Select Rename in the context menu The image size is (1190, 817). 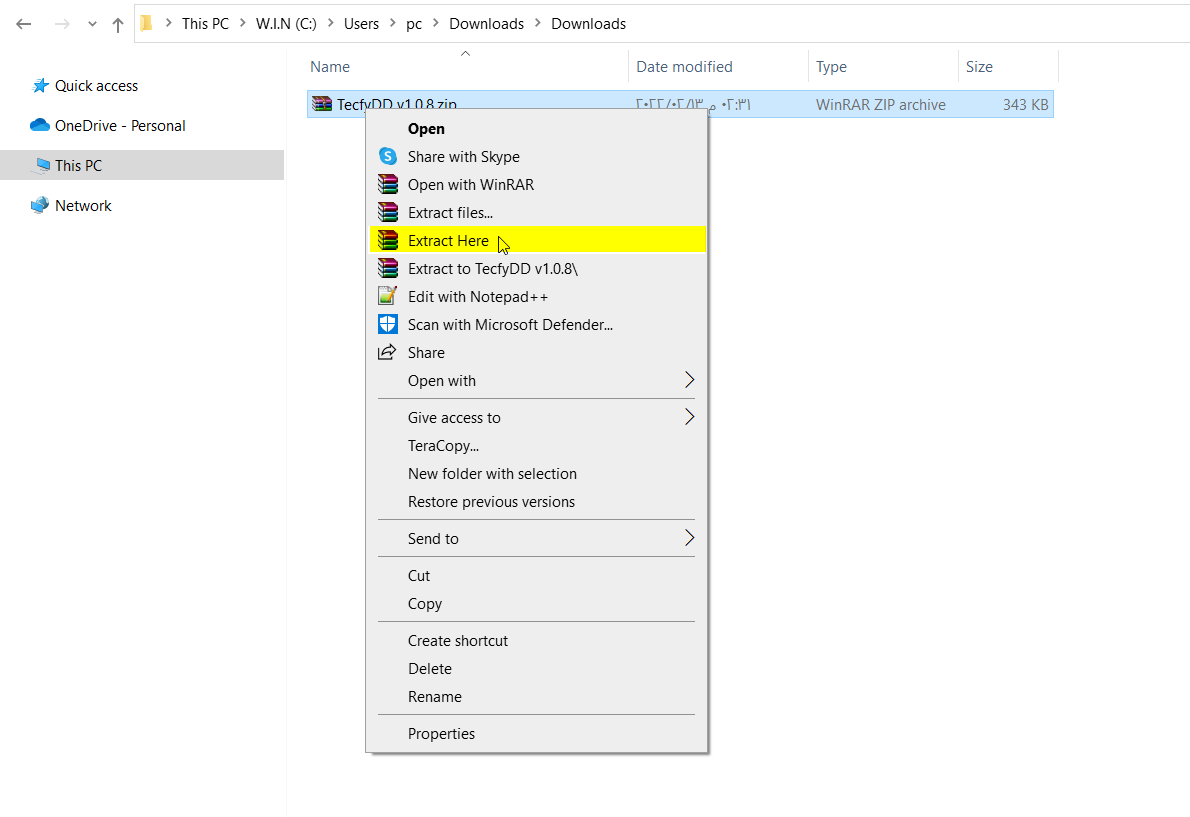click(434, 697)
